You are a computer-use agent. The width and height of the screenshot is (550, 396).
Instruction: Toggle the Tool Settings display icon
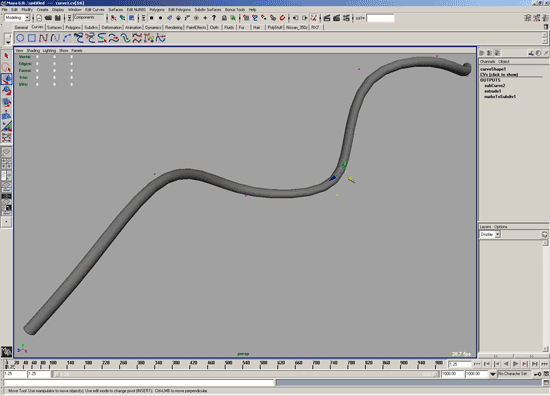536,18
